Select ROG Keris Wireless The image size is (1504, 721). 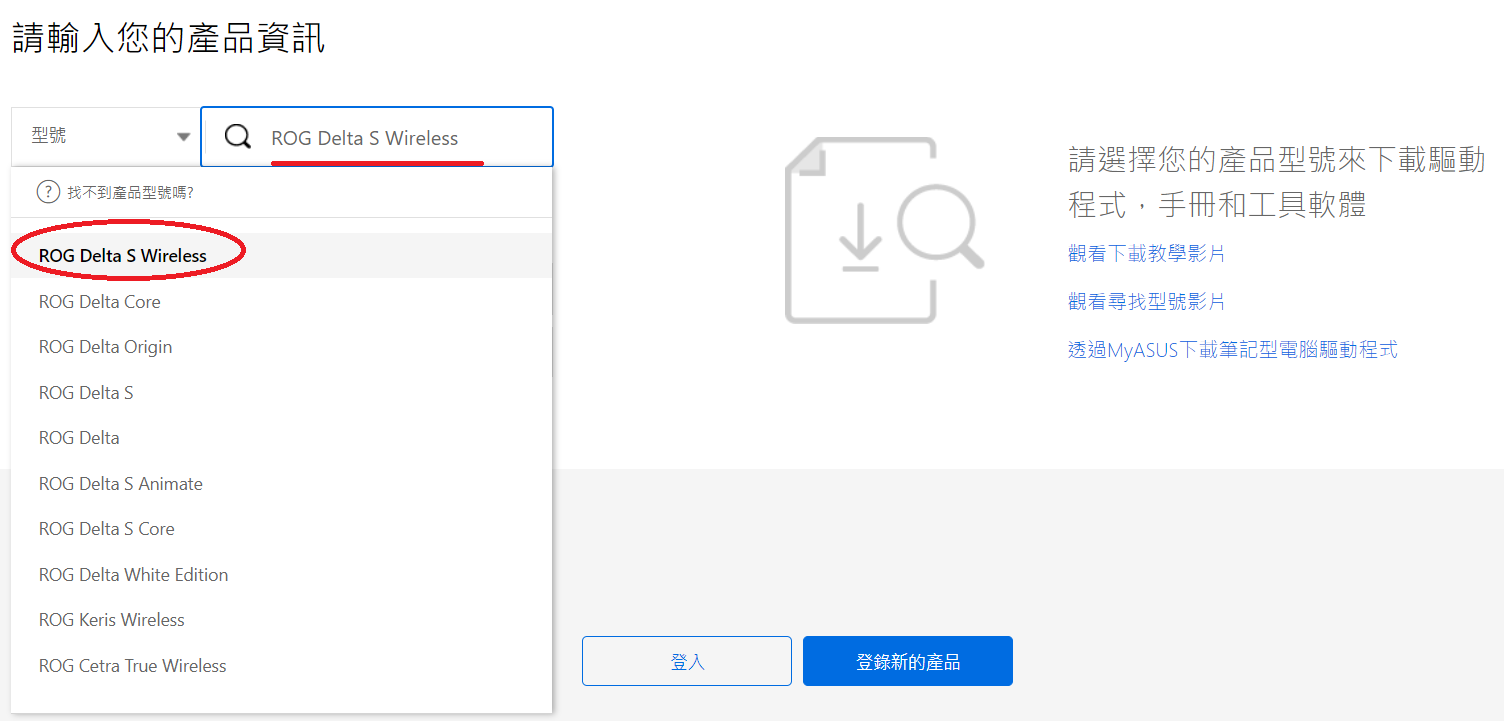click(x=281, y=620)
